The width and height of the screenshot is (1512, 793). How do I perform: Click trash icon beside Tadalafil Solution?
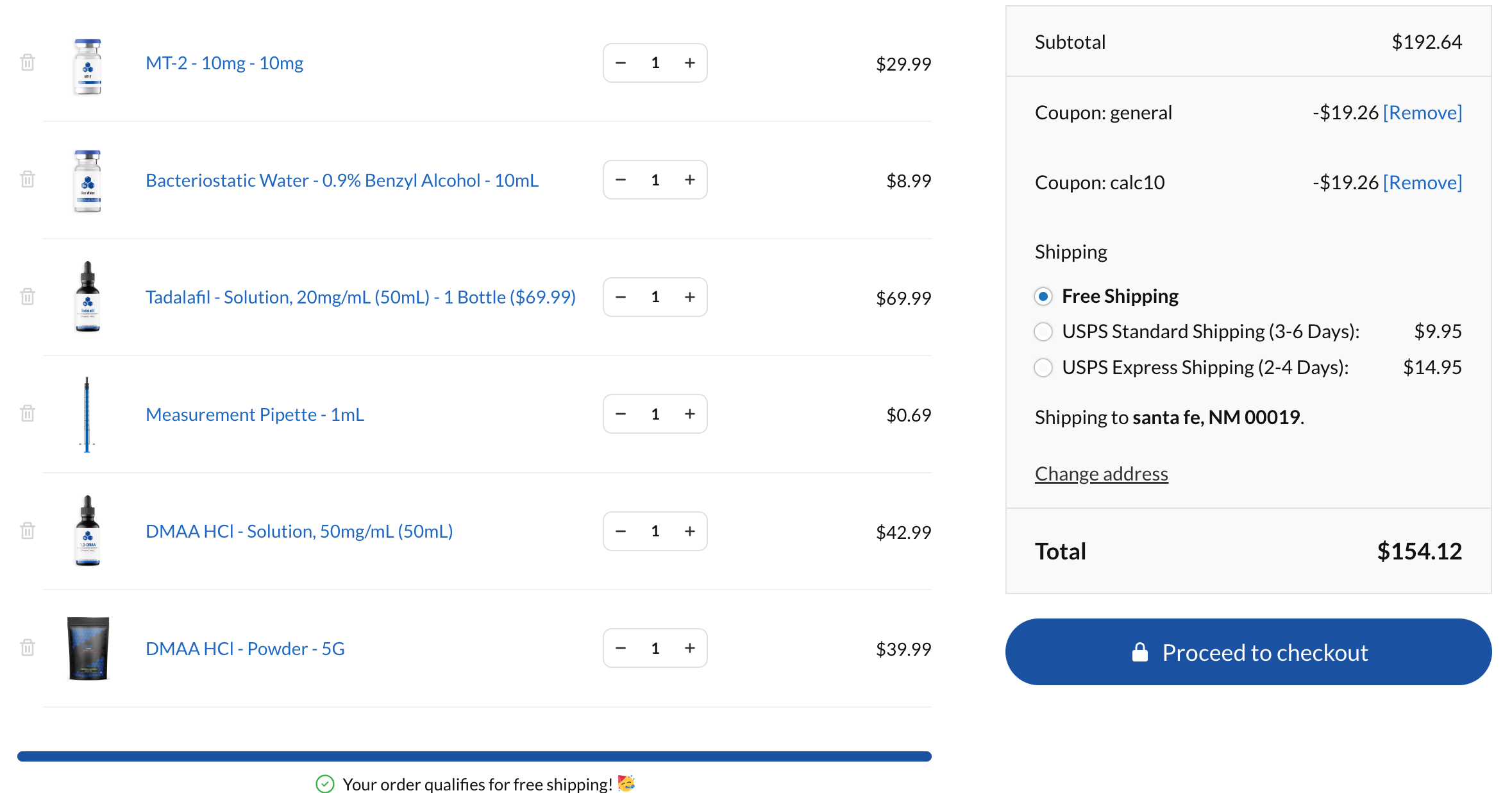pyautogui.click(x=28, y=296)
